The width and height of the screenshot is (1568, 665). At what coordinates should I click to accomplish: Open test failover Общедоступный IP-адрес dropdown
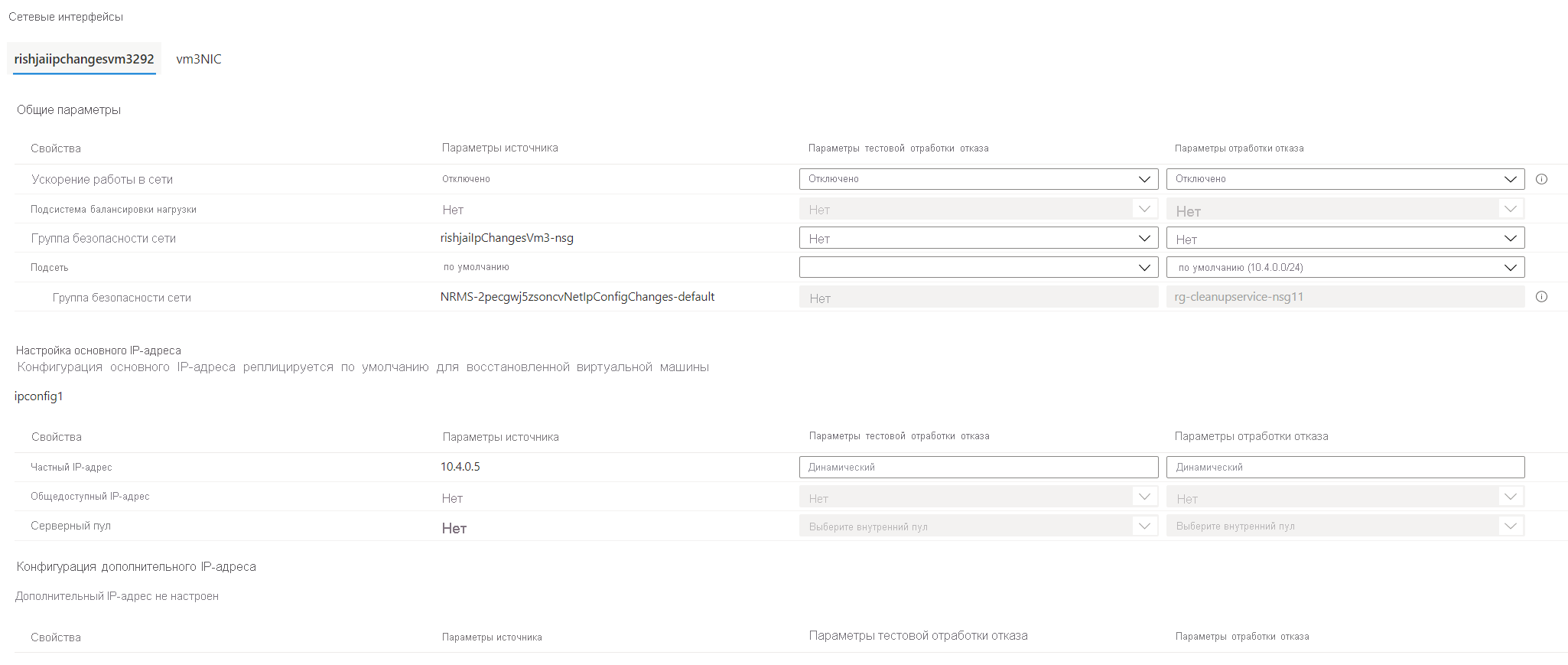[978, 497]
